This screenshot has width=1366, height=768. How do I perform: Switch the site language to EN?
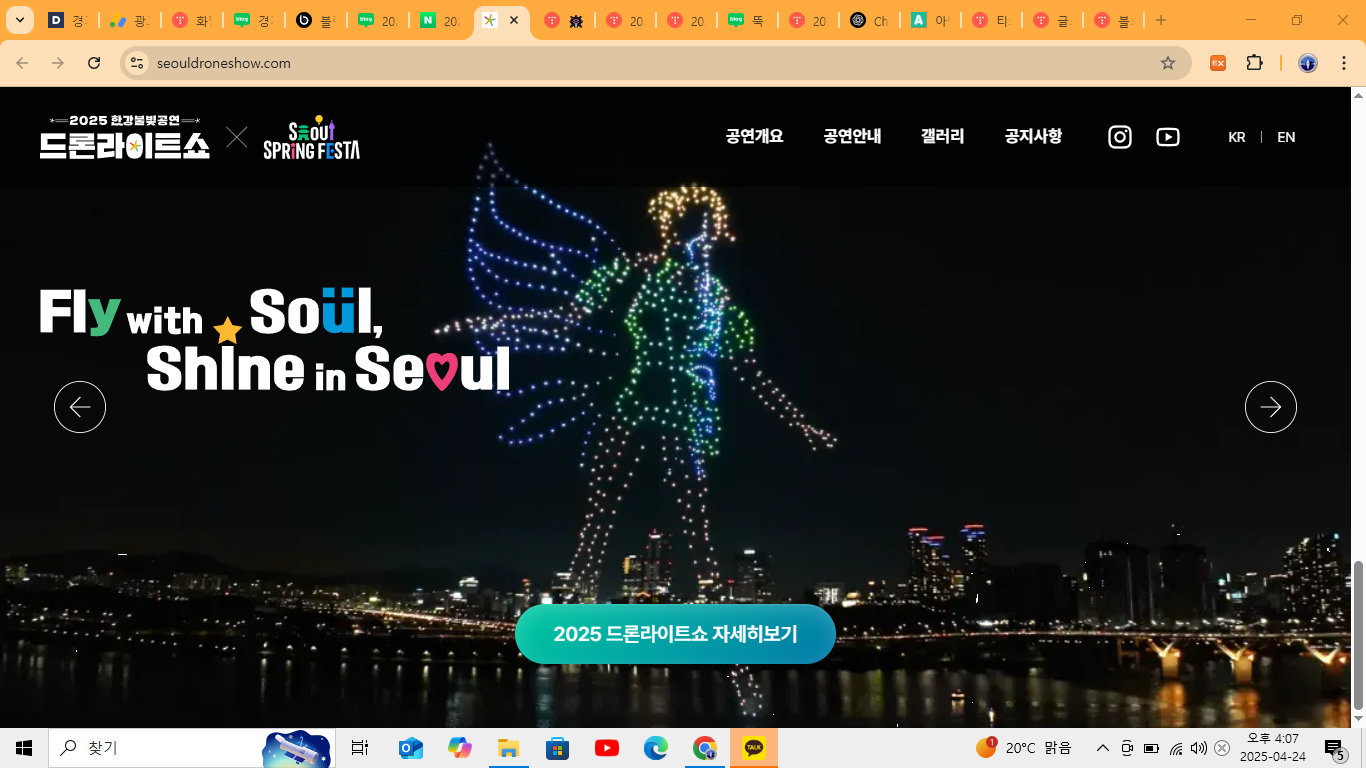click(1286, 137)
